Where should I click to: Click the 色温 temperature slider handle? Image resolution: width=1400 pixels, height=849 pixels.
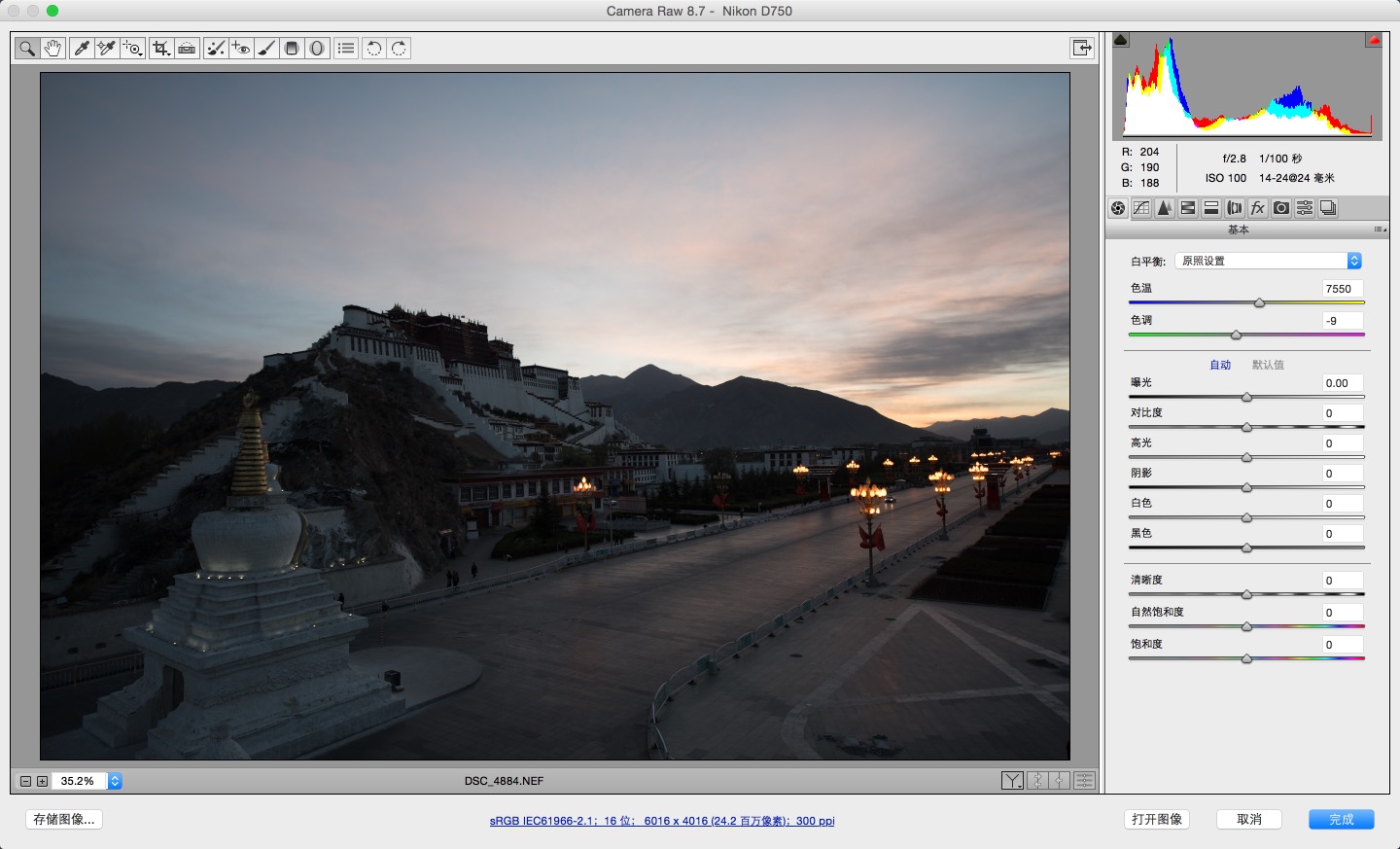click(1260, 303)
